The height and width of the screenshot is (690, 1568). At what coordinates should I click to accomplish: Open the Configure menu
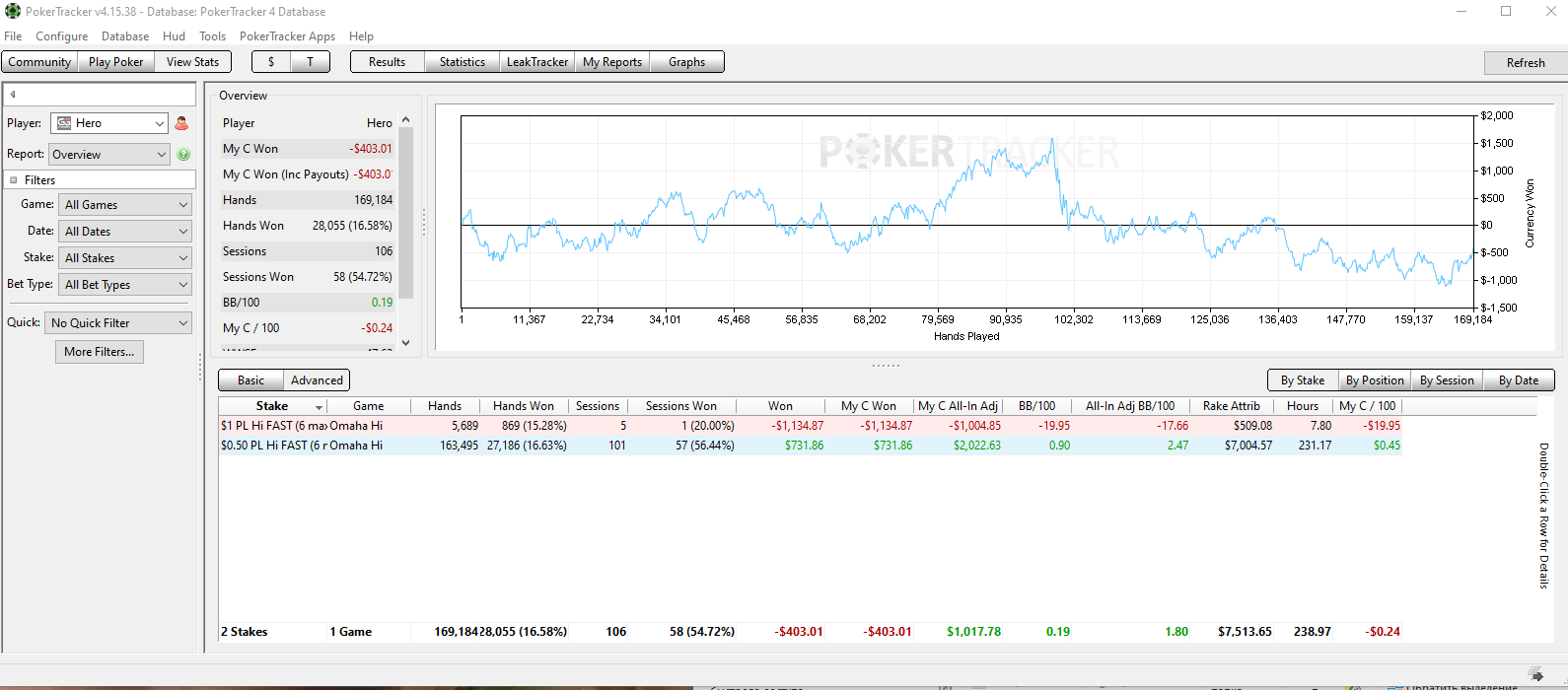point(62,36)
